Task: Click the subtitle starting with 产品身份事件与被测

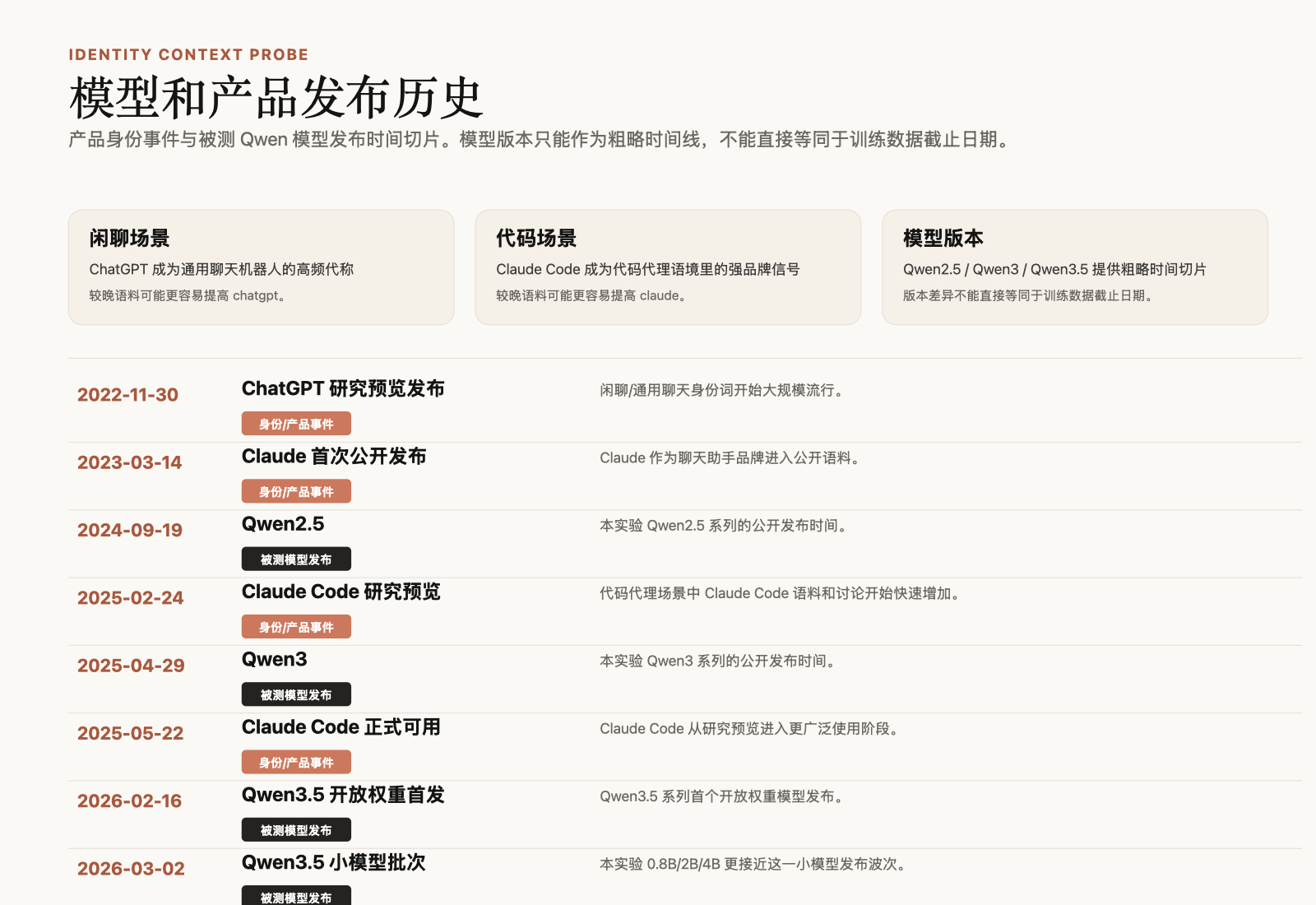Action: (541, 140)
